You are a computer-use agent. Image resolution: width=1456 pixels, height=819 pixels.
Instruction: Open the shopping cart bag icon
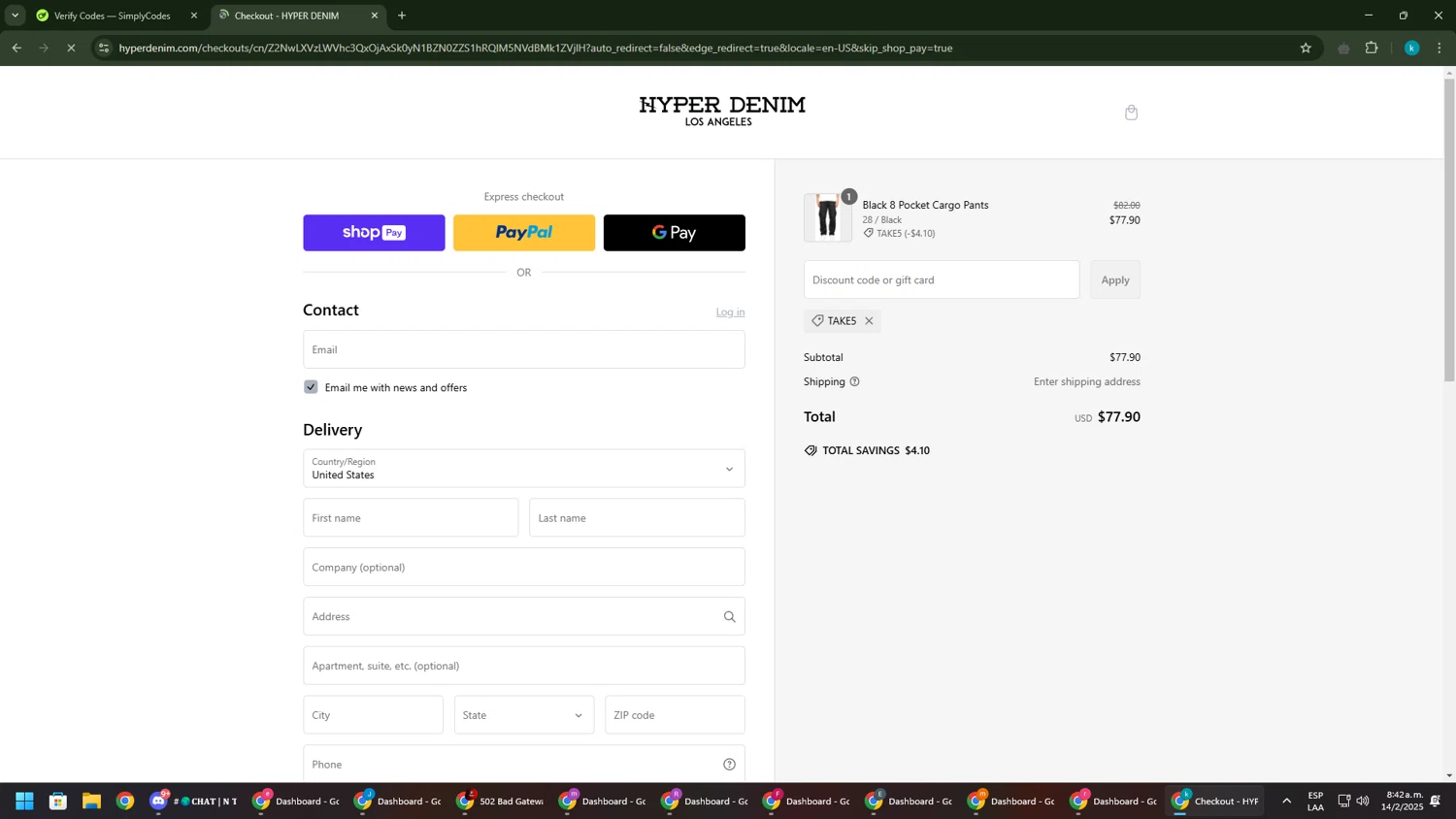1131,113
